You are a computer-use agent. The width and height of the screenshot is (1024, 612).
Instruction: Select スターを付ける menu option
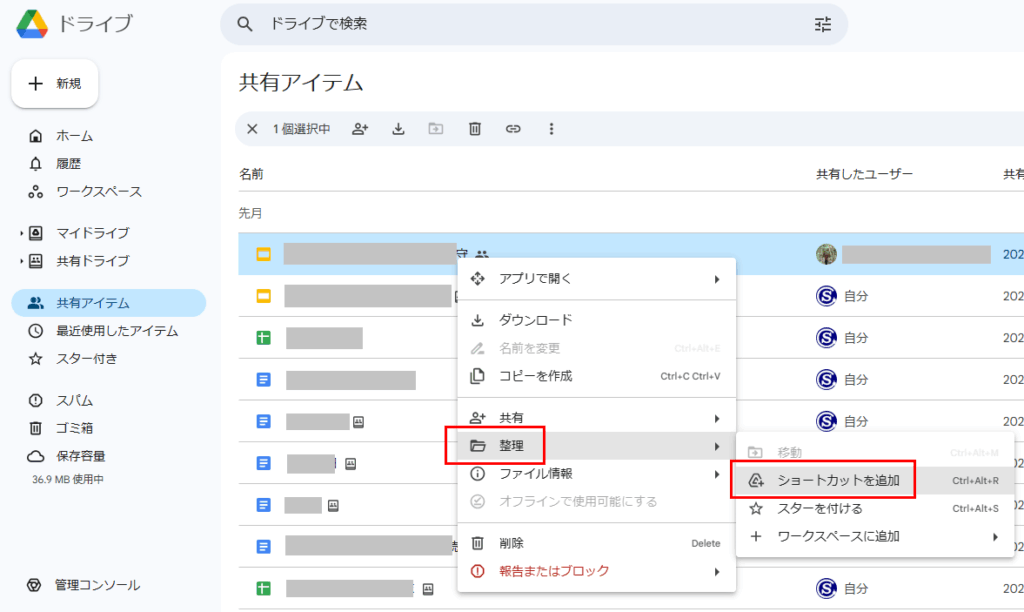coord(819,509)
